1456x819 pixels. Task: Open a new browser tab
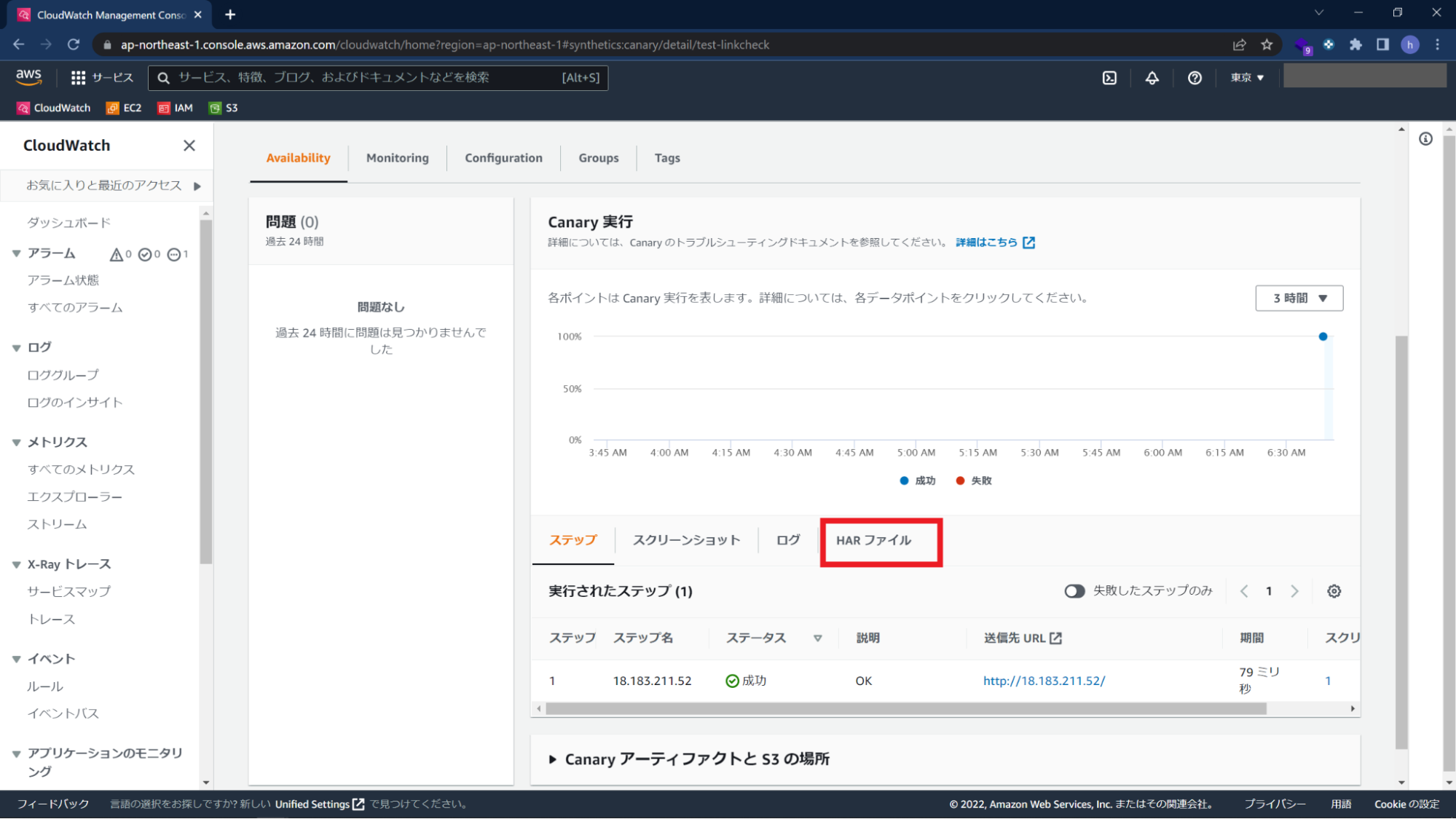(x=230, y=15)
